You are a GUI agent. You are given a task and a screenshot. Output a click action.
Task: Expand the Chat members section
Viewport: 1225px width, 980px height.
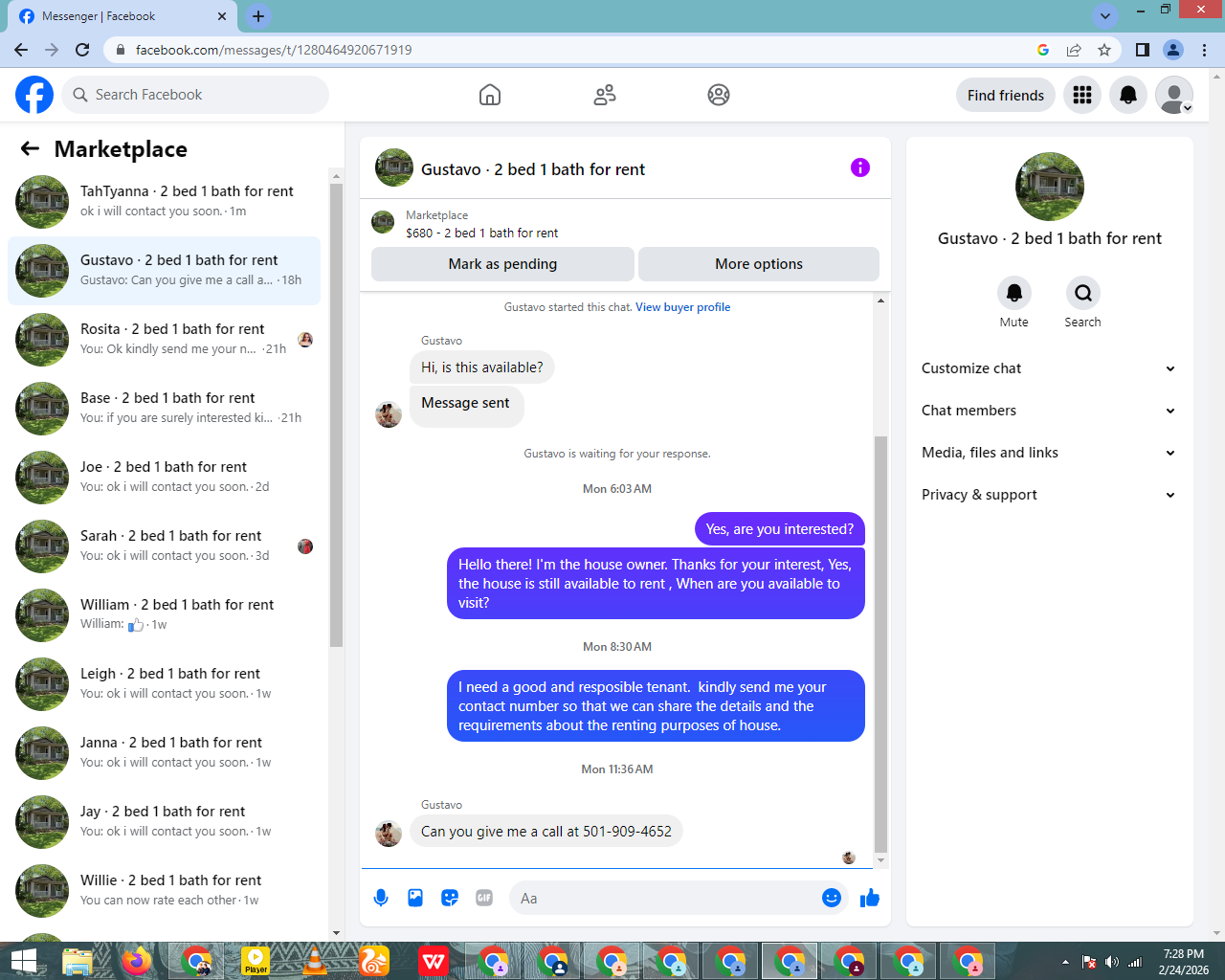(1049, 411)
